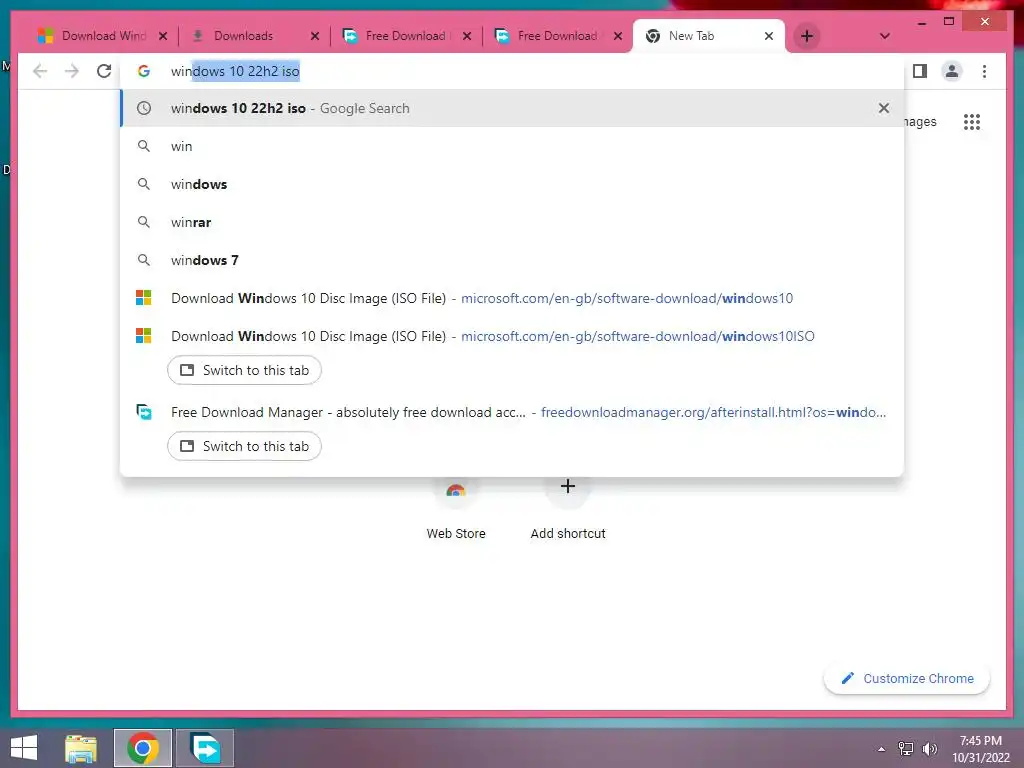Viewport: 1024px width, 768px height.
Task: Close the first Free Download tab
Action: pyautogui.click(x=467, y=36)
